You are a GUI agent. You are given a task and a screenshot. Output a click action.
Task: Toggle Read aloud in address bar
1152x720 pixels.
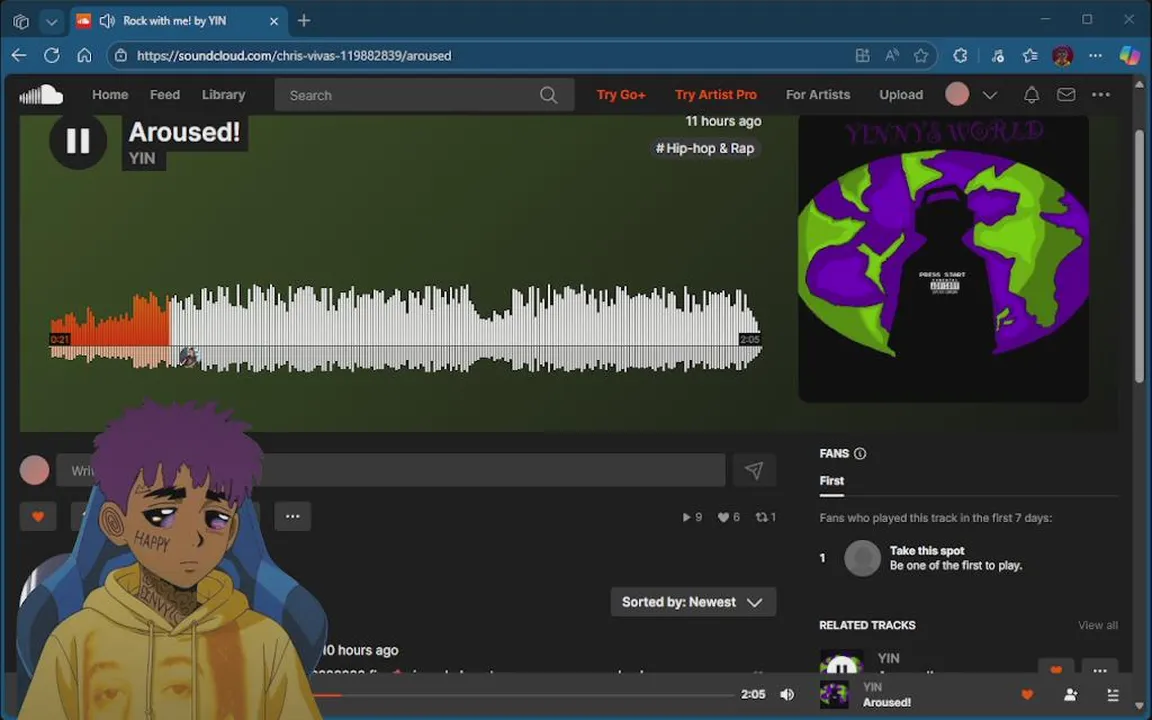point(892,55)
